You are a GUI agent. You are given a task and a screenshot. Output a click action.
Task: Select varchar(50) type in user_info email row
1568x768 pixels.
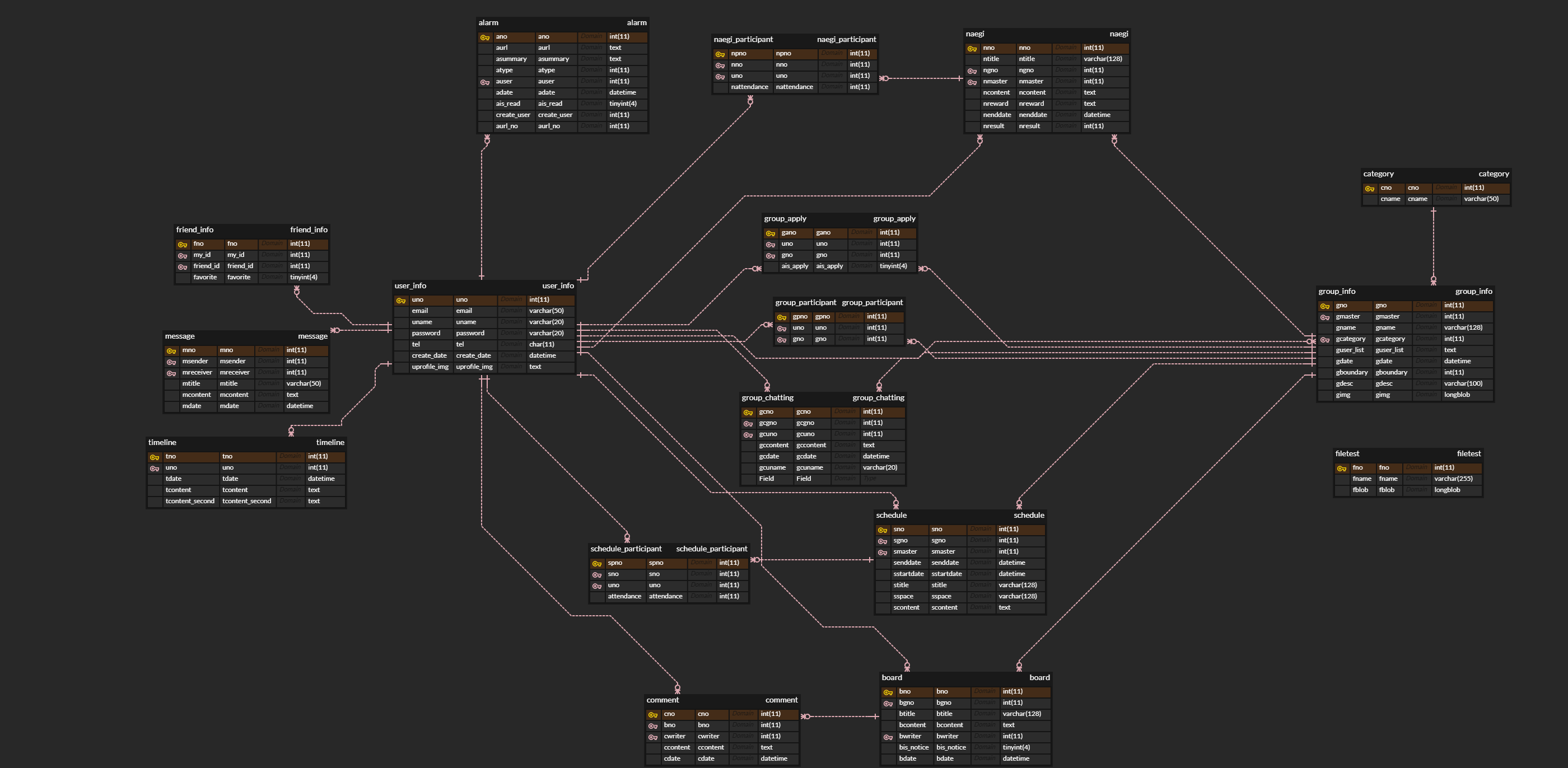click(x=546, y=311)
